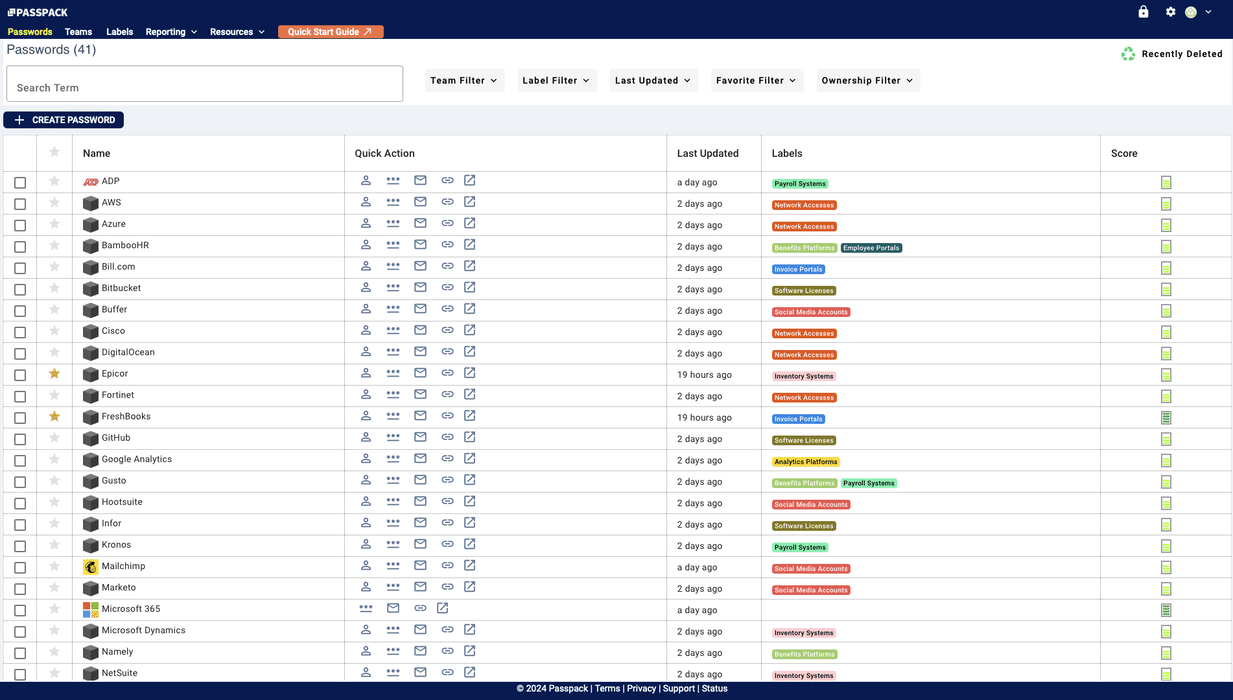Copy the password for AWS
The width and height of the screenshot is (1233, 700).
[x=393, y=201]
